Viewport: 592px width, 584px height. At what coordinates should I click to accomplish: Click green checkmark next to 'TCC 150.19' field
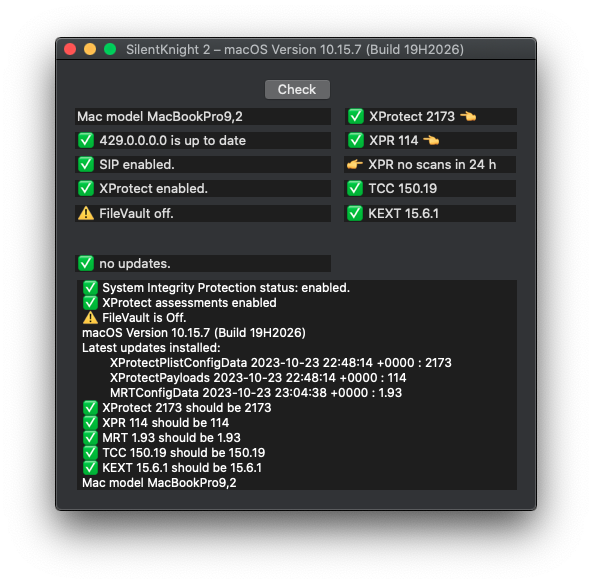pos(355,188)
